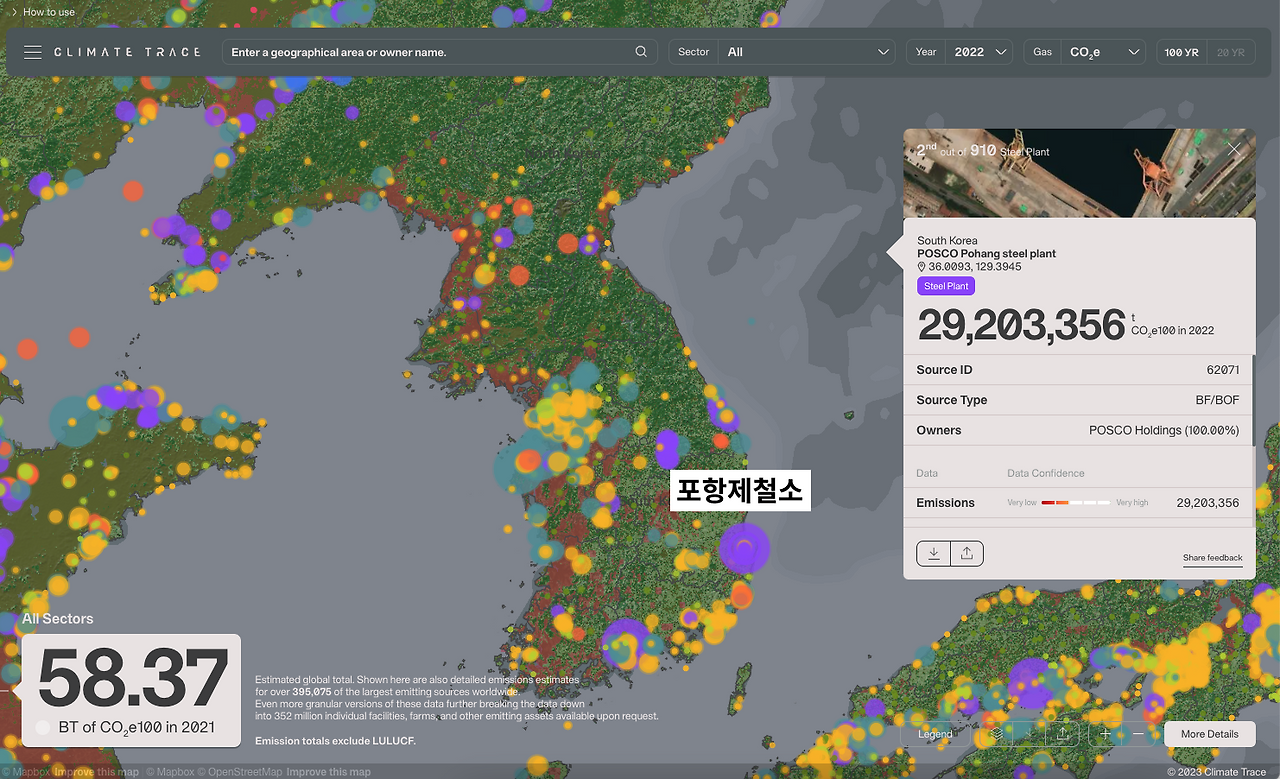
Task: Click the search magnifier icon in the search bar
Action: pyautogui.click(x=640, y=51)
